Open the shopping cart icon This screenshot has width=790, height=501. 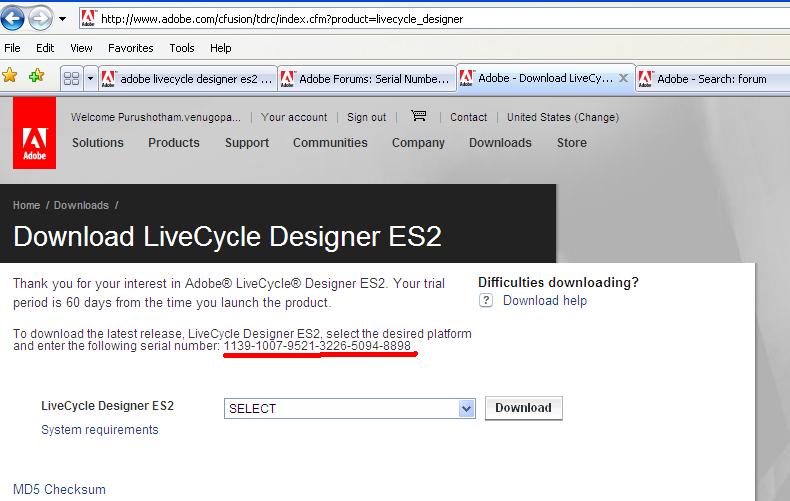pyautogui.click(x=419, y=116)
